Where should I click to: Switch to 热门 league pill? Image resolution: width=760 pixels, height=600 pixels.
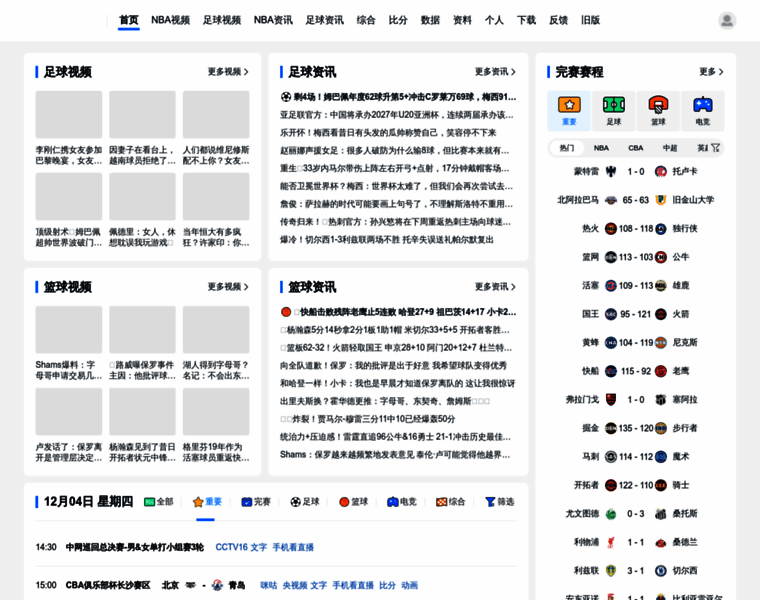point(567,148)
